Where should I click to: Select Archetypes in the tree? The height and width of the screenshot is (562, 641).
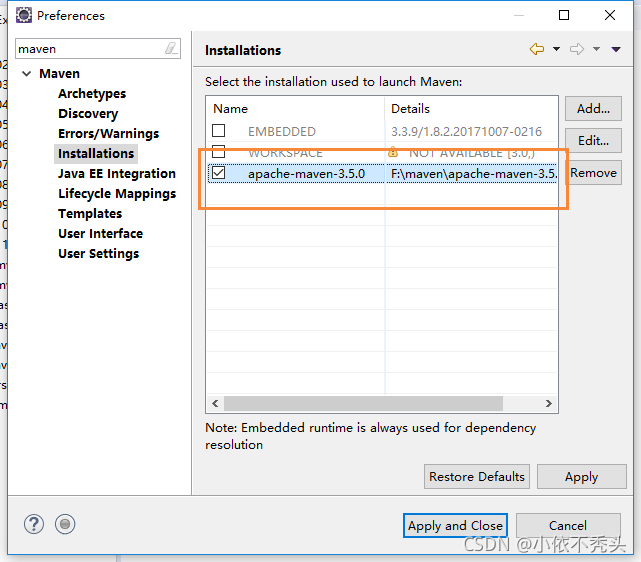tap(92, 94)
